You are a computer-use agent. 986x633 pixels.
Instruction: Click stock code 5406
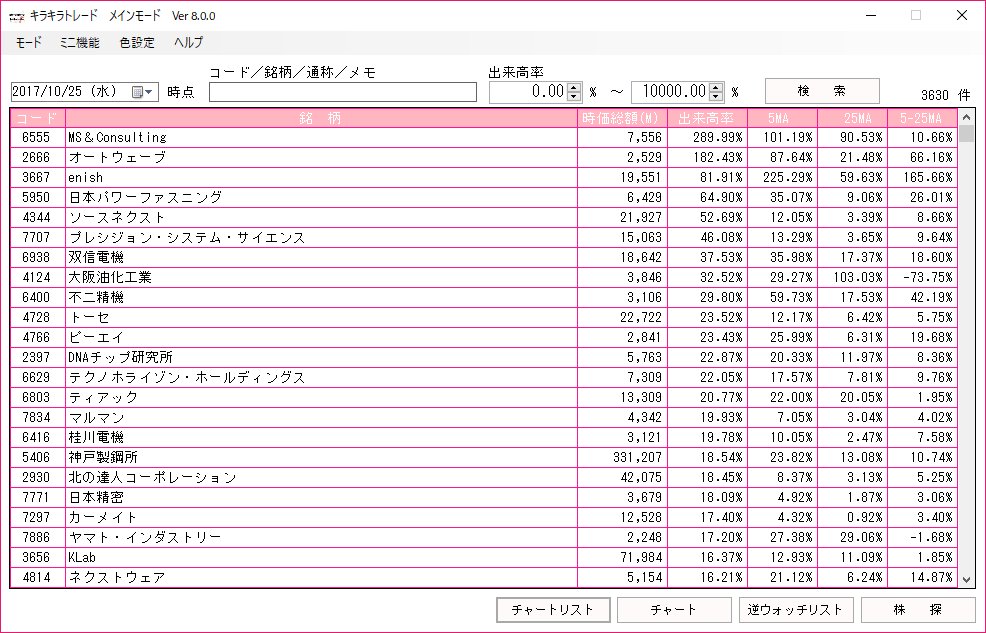point(36,458)
